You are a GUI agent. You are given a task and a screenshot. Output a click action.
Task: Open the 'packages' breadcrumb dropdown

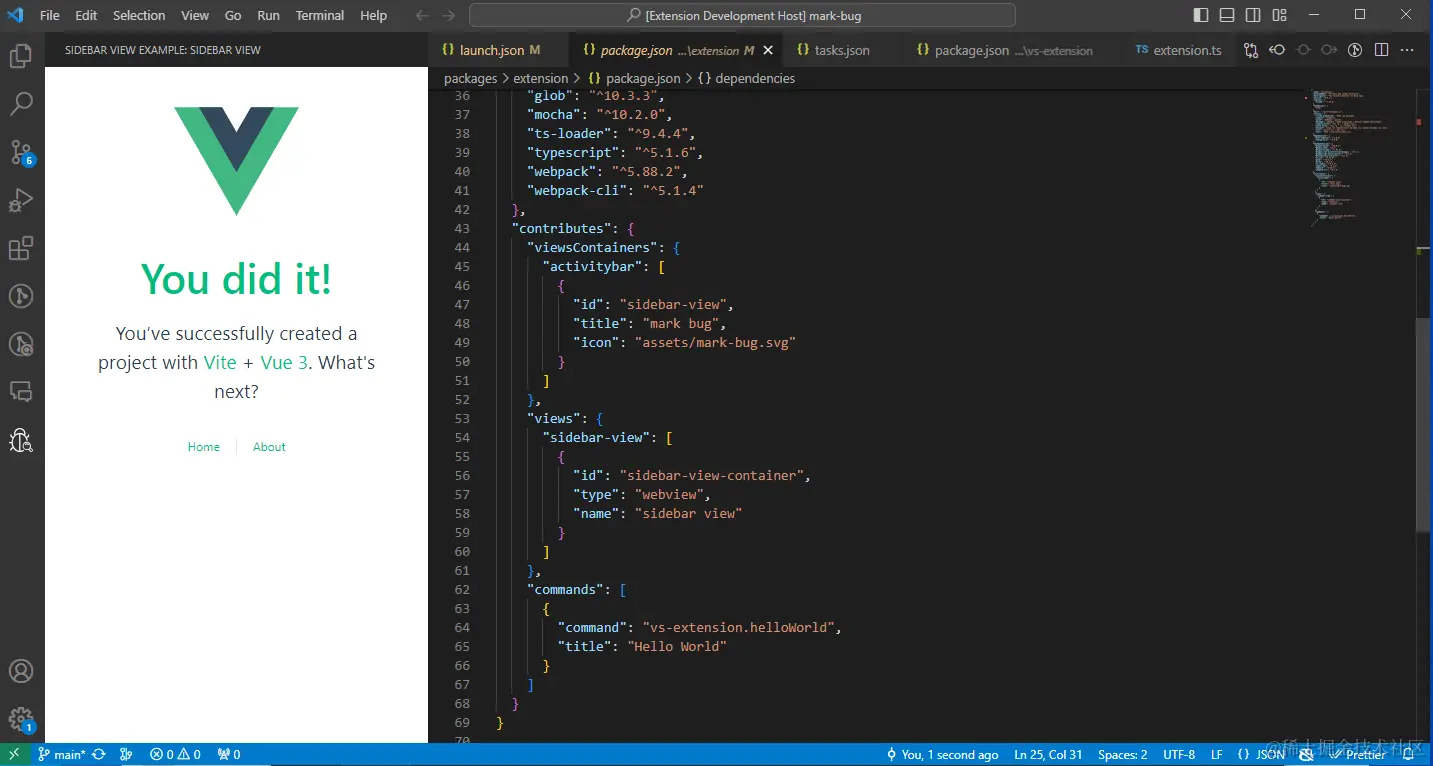470,78
